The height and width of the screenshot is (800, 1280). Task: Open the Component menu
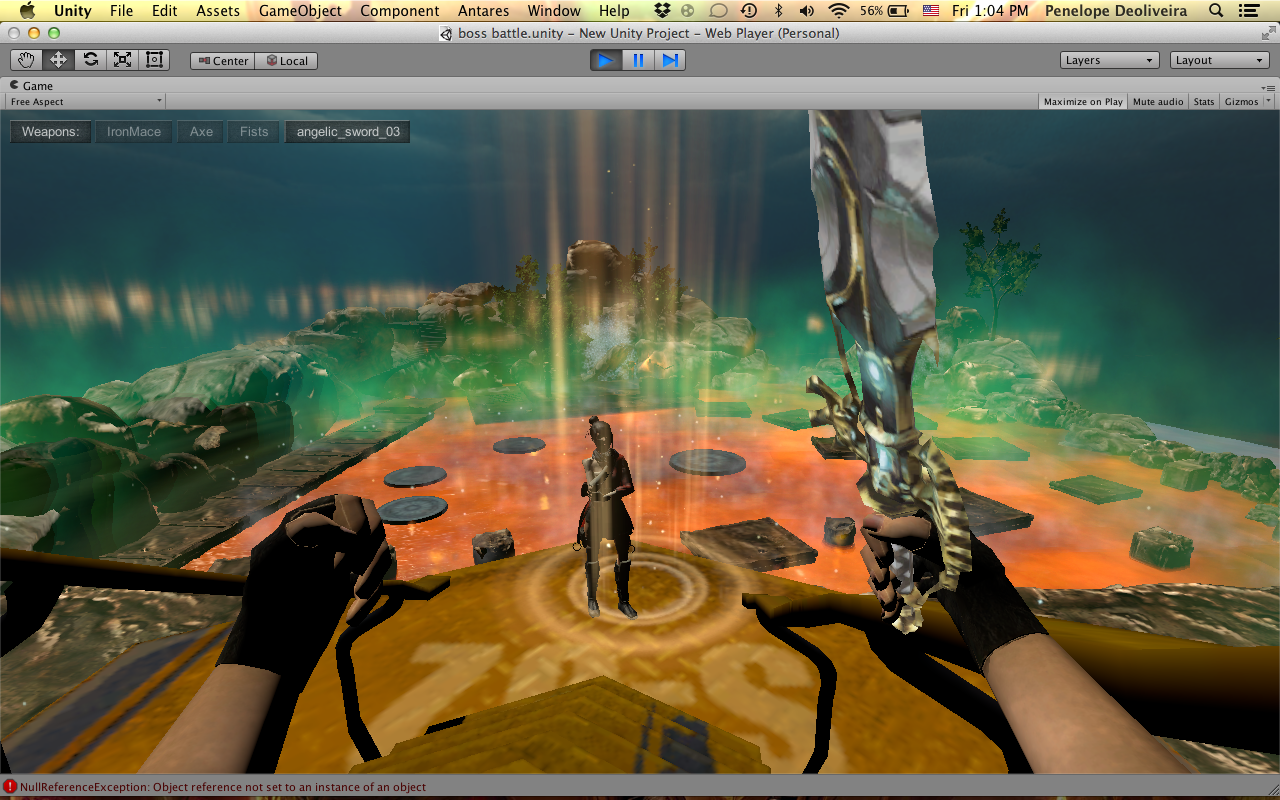point(399,11)
